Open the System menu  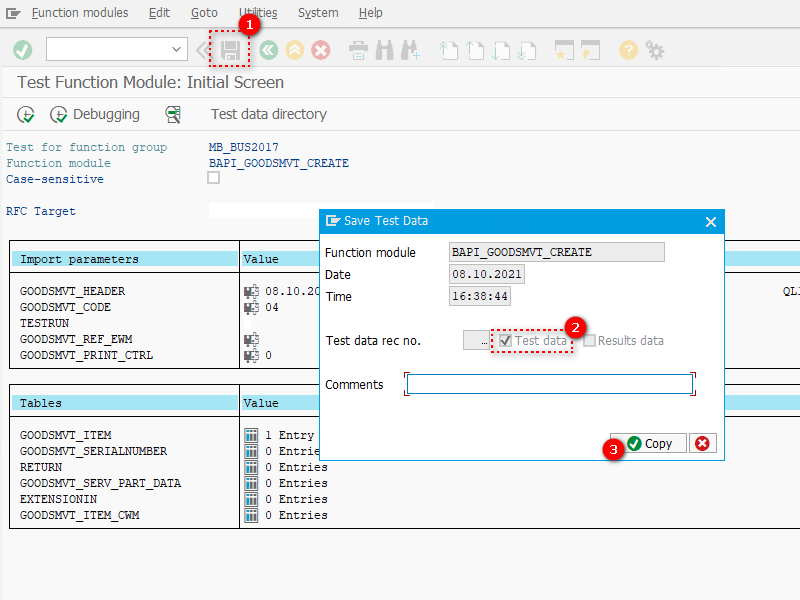point(318,13)
